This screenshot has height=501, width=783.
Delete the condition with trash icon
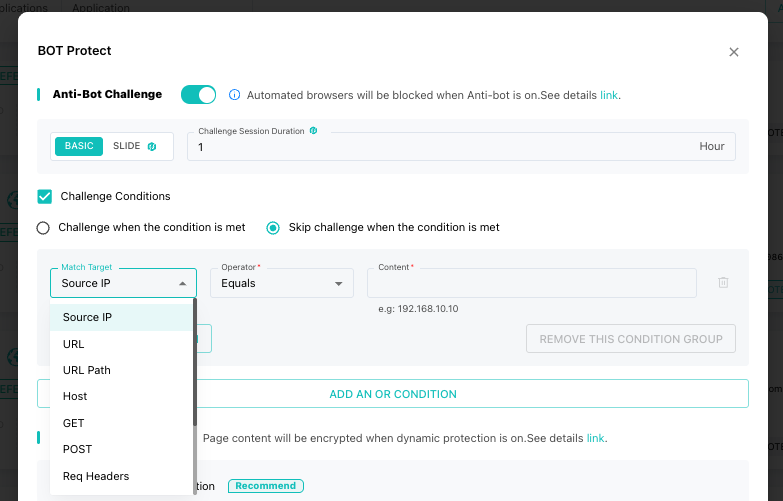pos(723,283)
